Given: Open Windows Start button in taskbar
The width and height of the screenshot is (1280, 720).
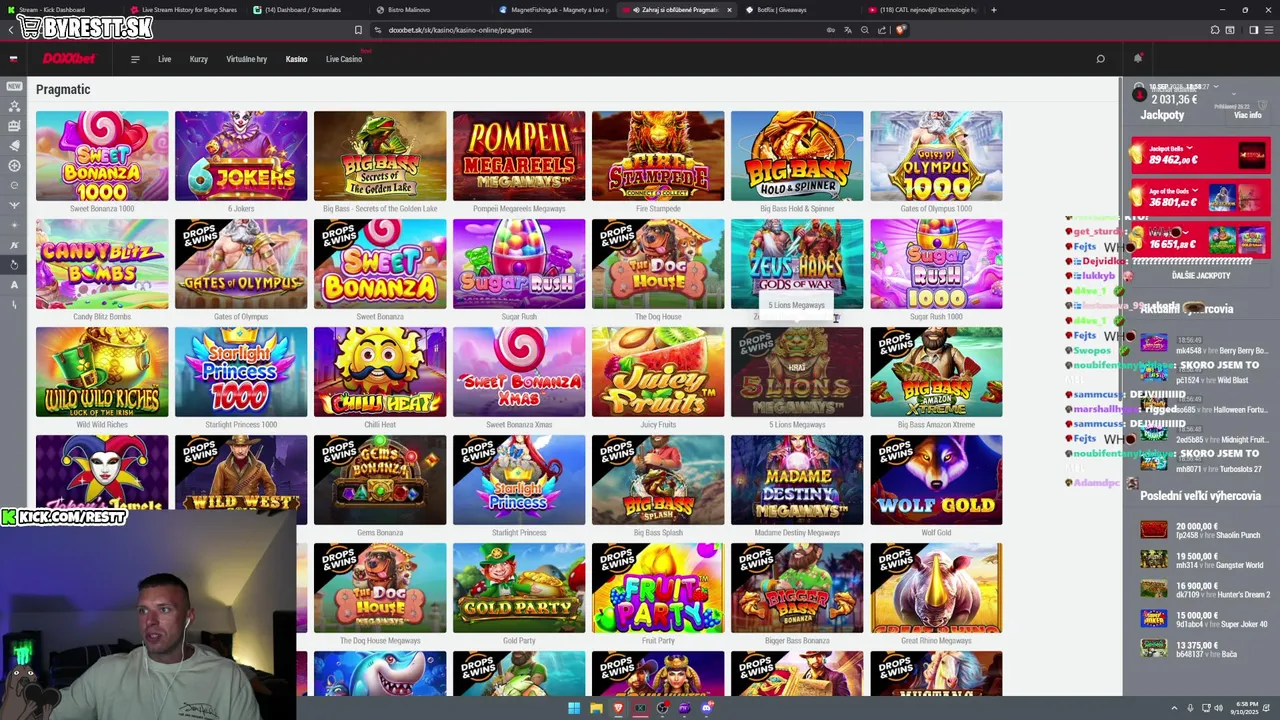Looking at the screenshot, I should tap(573, 709).
